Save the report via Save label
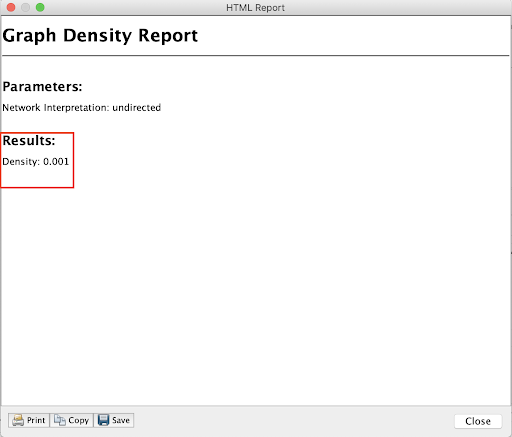This screenshot has height=437, width=512. (x=121, y=420)
